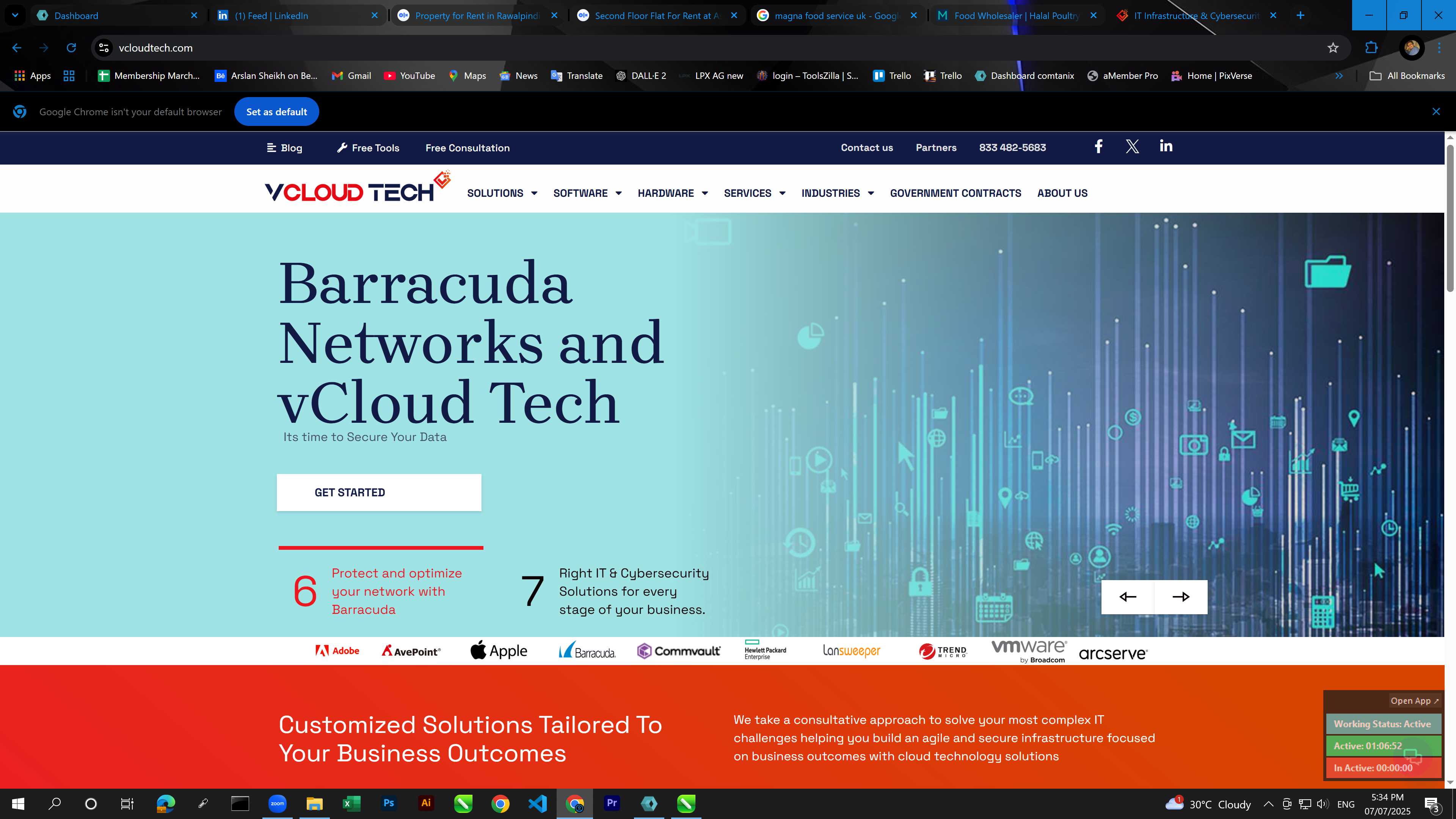The image size is (1456, 819).
Task: Show hidden system tray icons
Action: click(x=1268, y=804)
